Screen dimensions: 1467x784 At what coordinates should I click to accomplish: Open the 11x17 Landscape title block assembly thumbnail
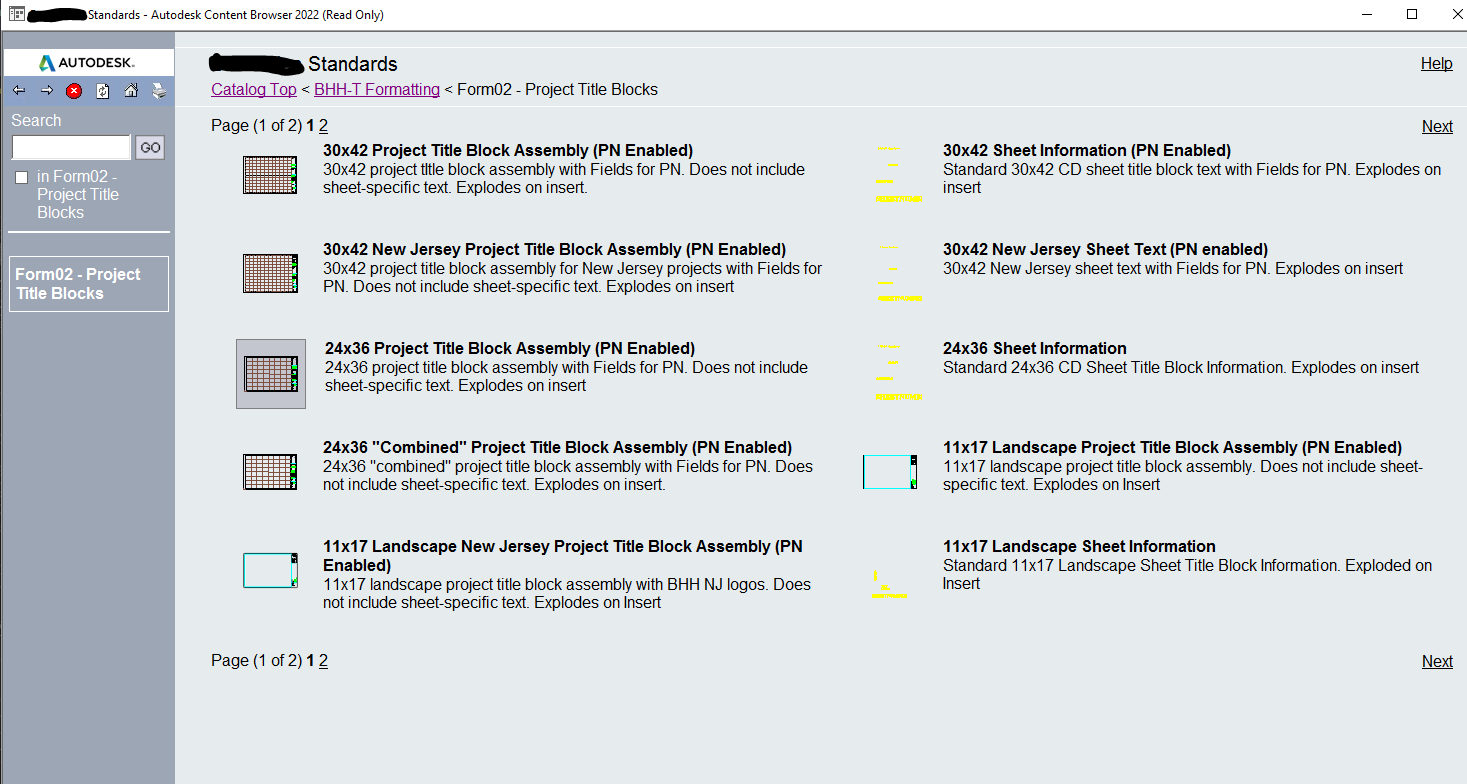click(x=889, y=471)
